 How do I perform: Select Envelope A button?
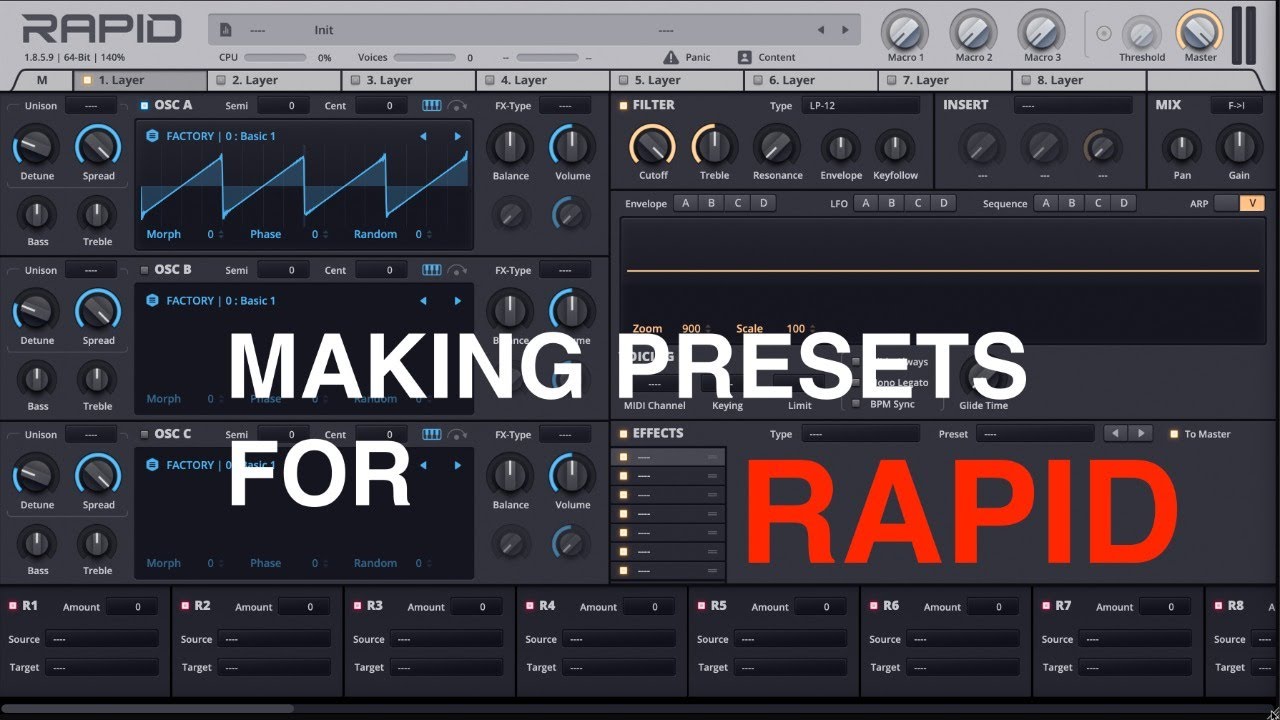click(686, 203)
